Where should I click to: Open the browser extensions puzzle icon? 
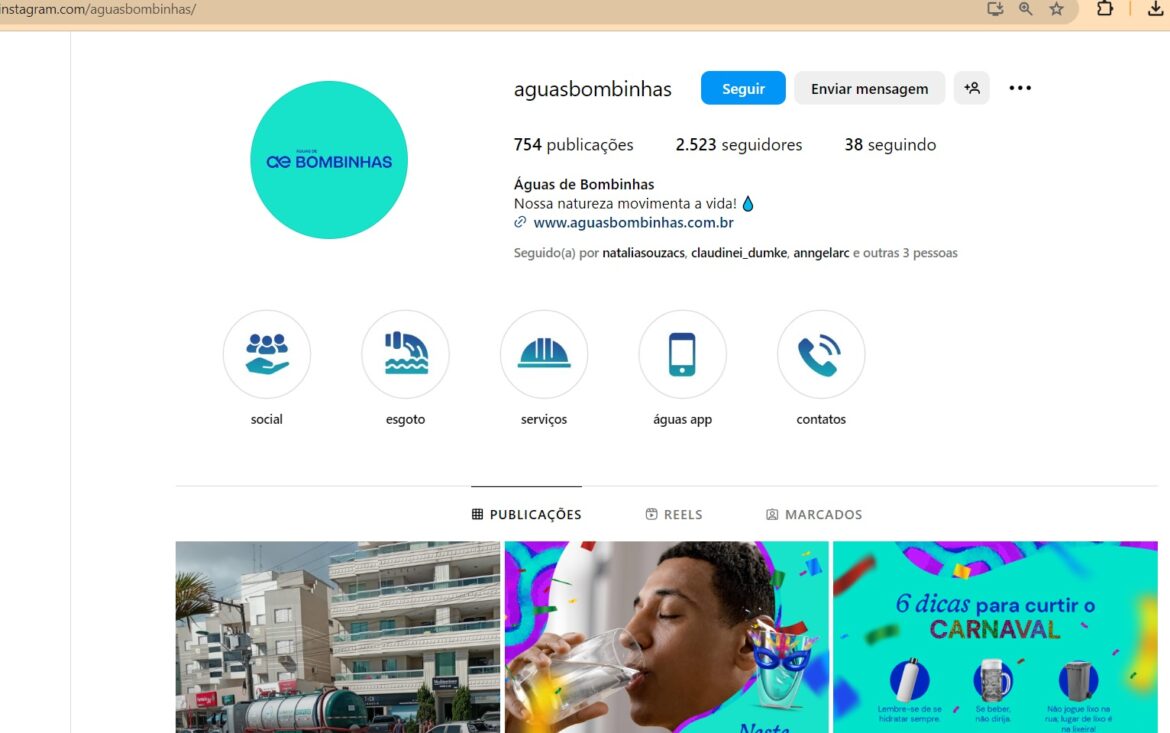pos(1105,9)
